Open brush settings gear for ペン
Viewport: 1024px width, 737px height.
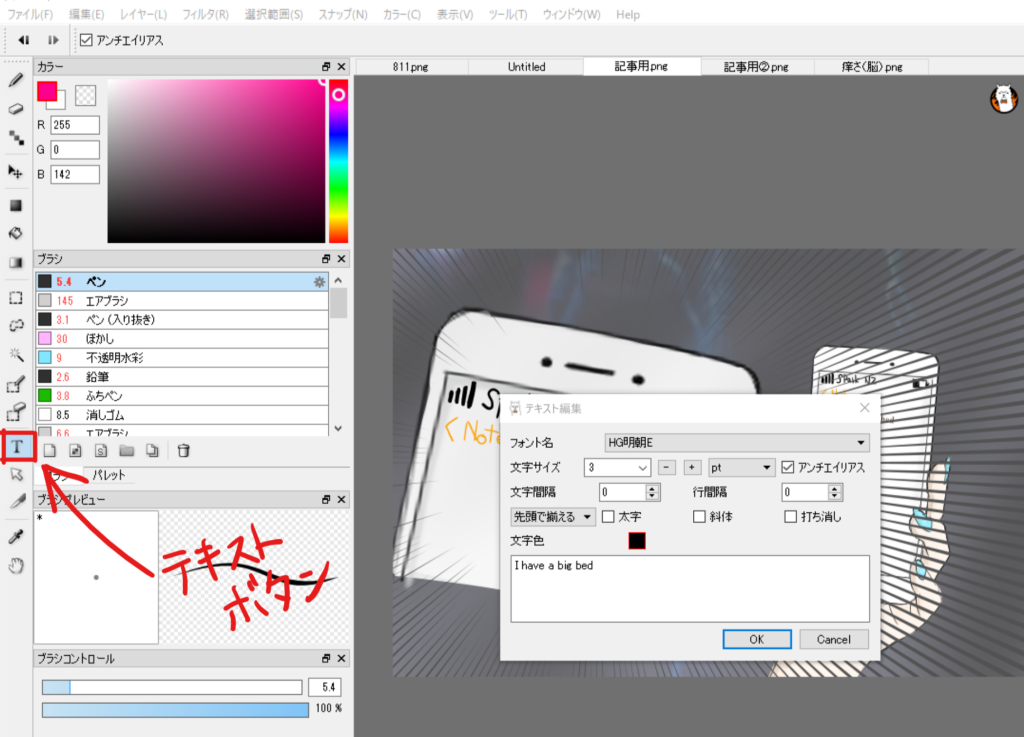[319, 282]
